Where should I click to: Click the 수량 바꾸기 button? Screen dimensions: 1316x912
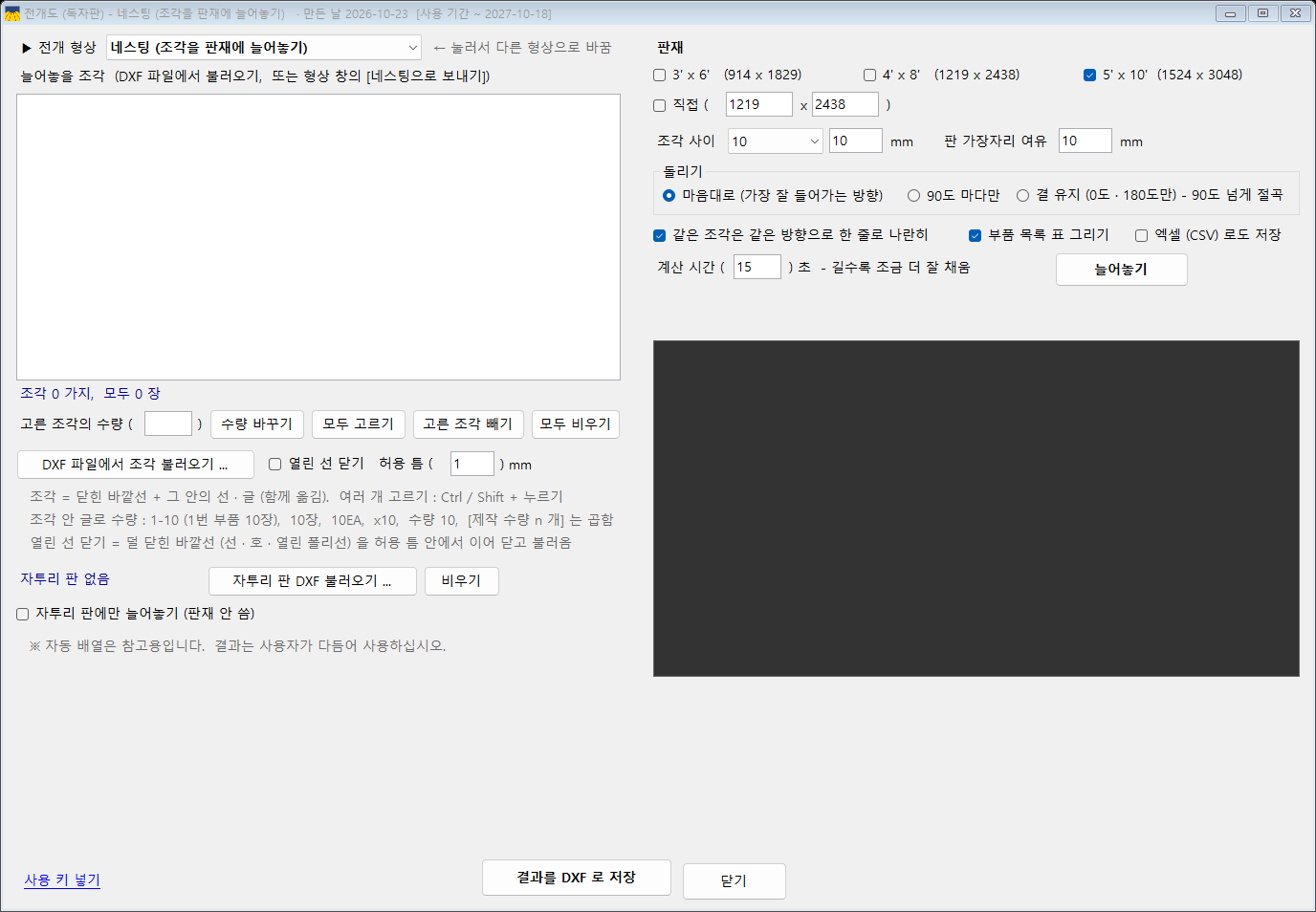click(257, 424)
